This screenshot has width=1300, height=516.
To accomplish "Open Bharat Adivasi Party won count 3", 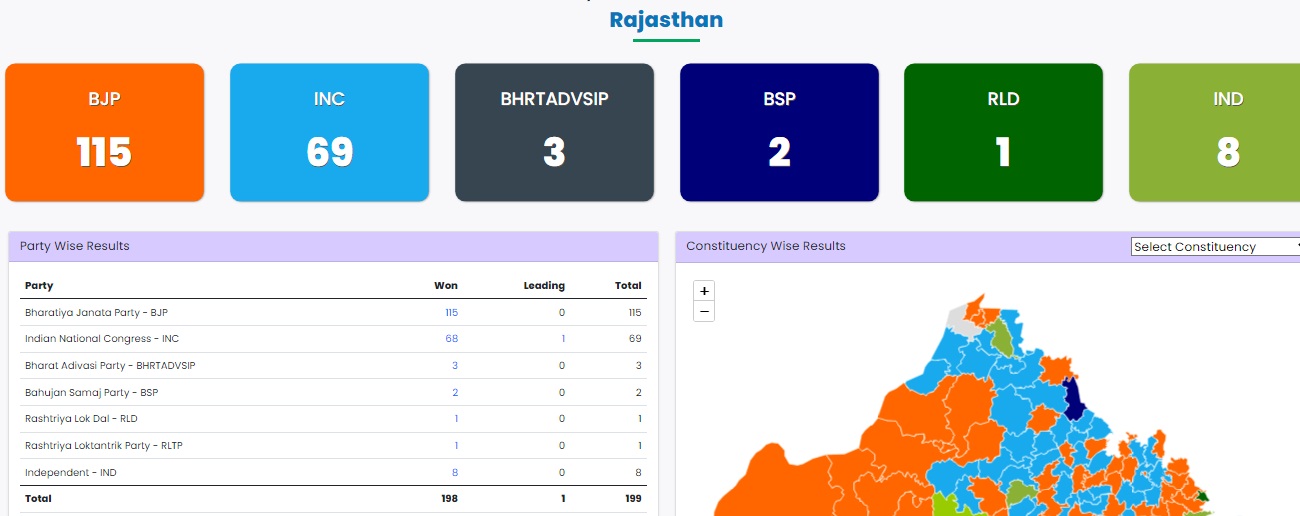I will pyautogui.click(x=455, y=366).
